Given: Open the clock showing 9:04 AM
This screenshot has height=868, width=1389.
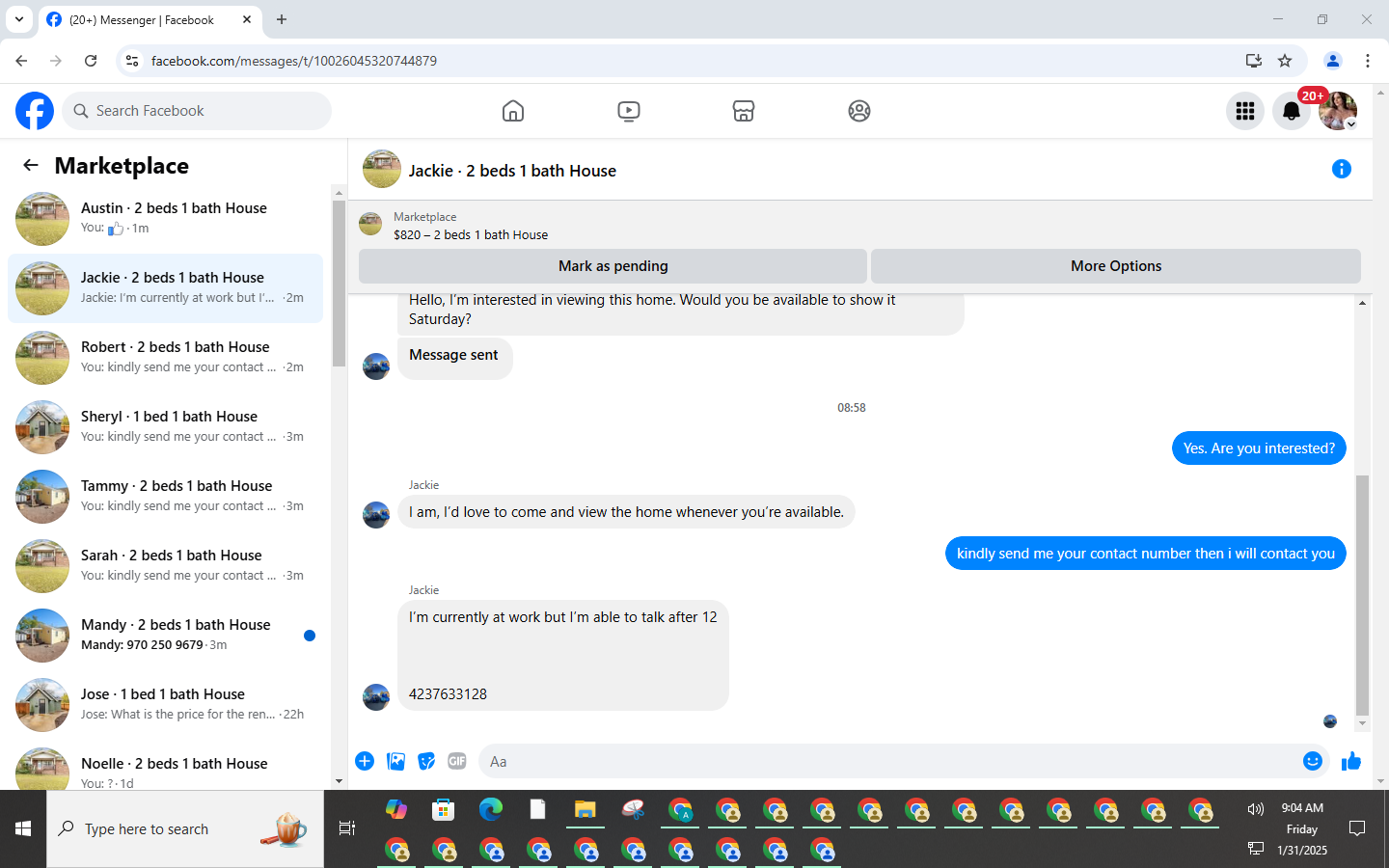Looking at the screenshot, I should 1302,808.
